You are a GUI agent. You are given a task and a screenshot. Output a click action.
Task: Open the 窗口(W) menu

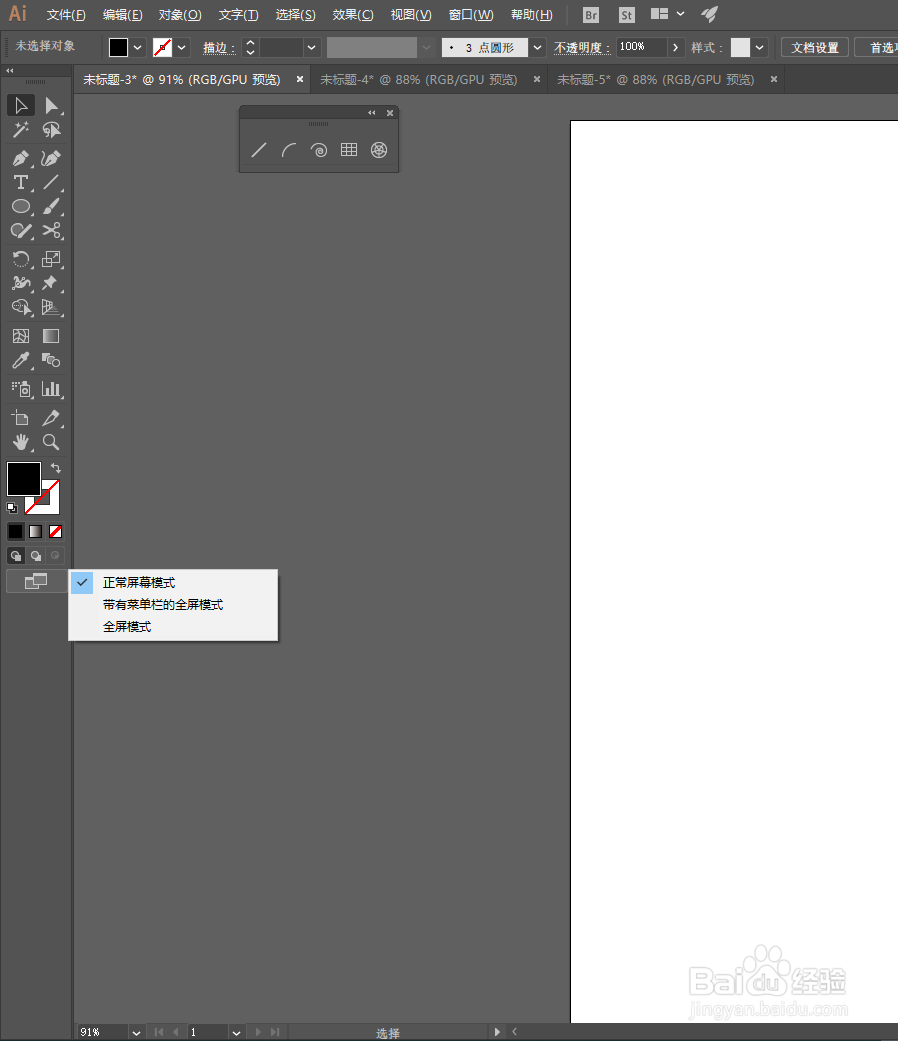tap(471, 15)
